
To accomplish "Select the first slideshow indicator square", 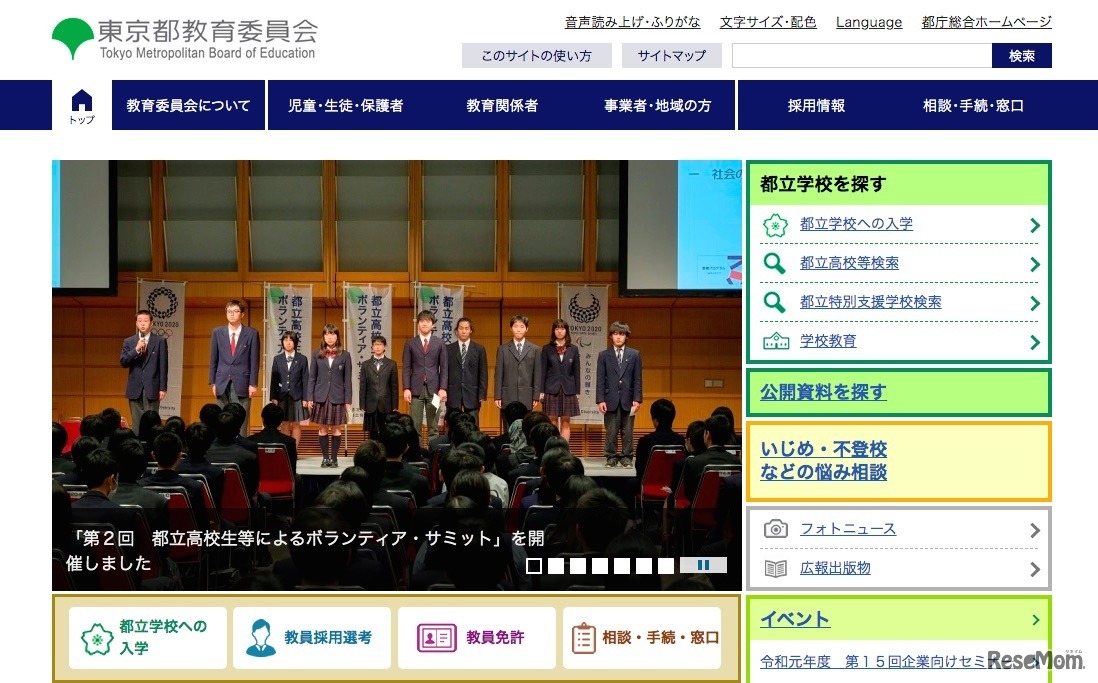I will click(x=536, y=564).
